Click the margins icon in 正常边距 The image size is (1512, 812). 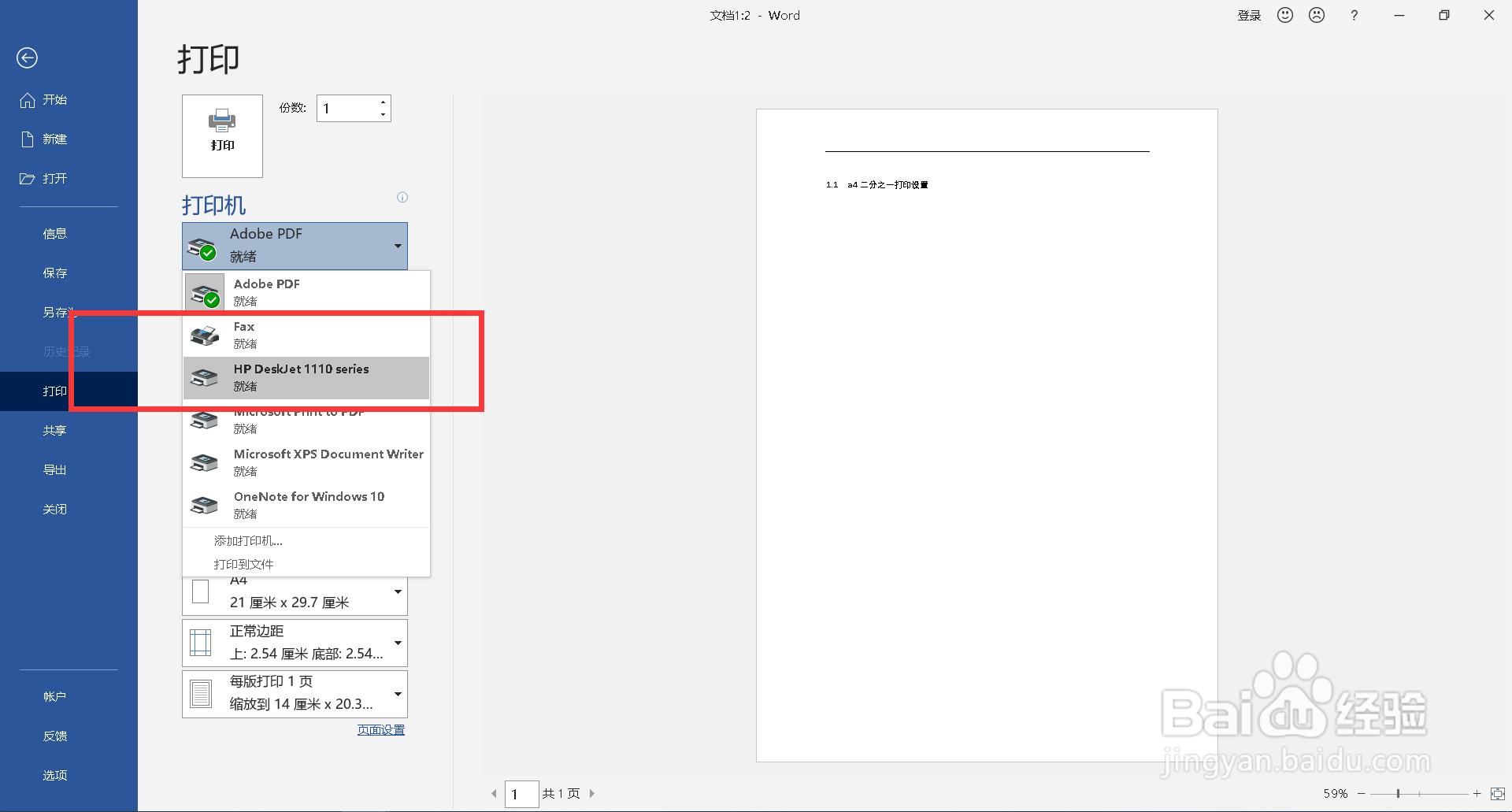coord(201,643)
